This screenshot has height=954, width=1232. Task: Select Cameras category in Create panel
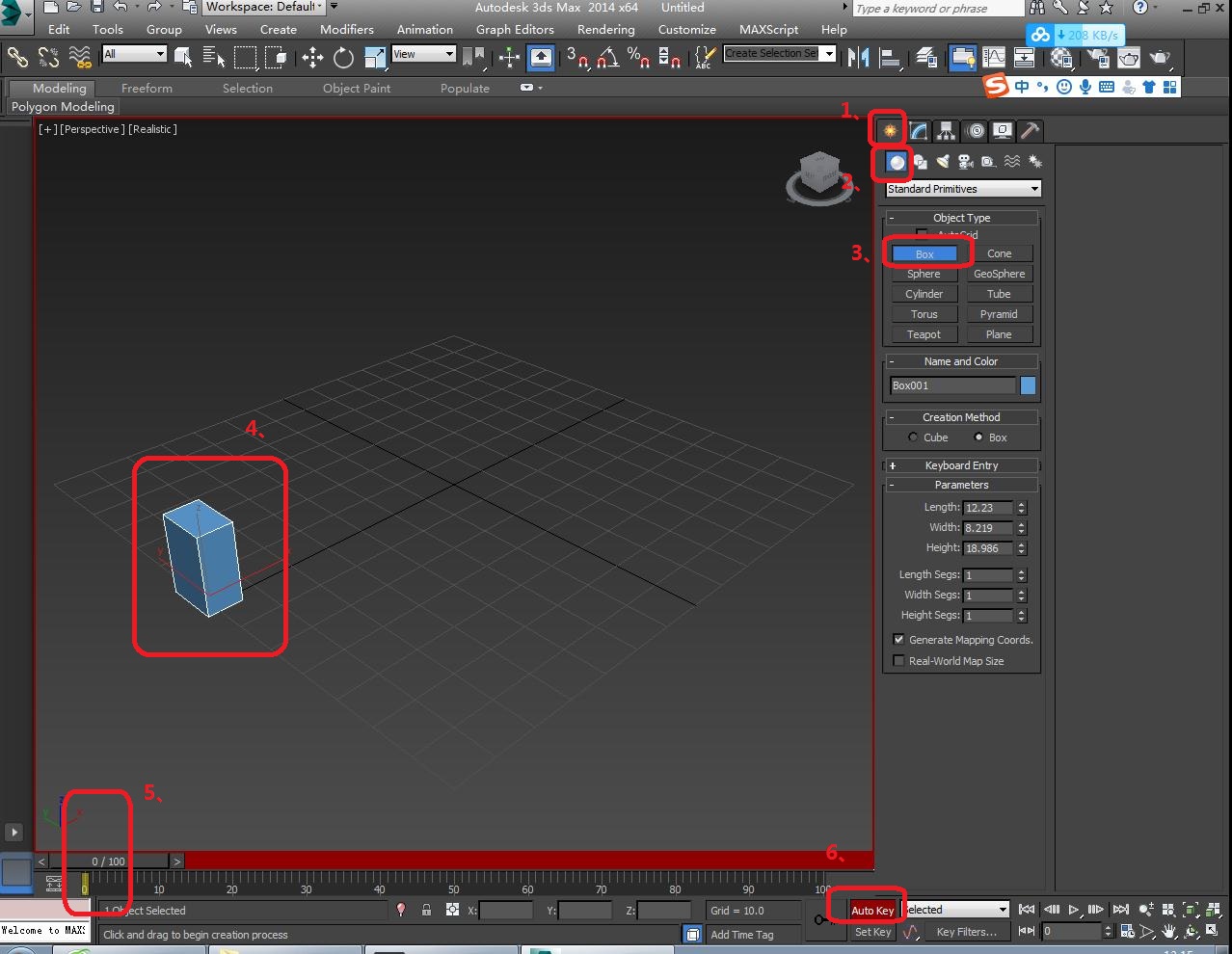[966, 162]
